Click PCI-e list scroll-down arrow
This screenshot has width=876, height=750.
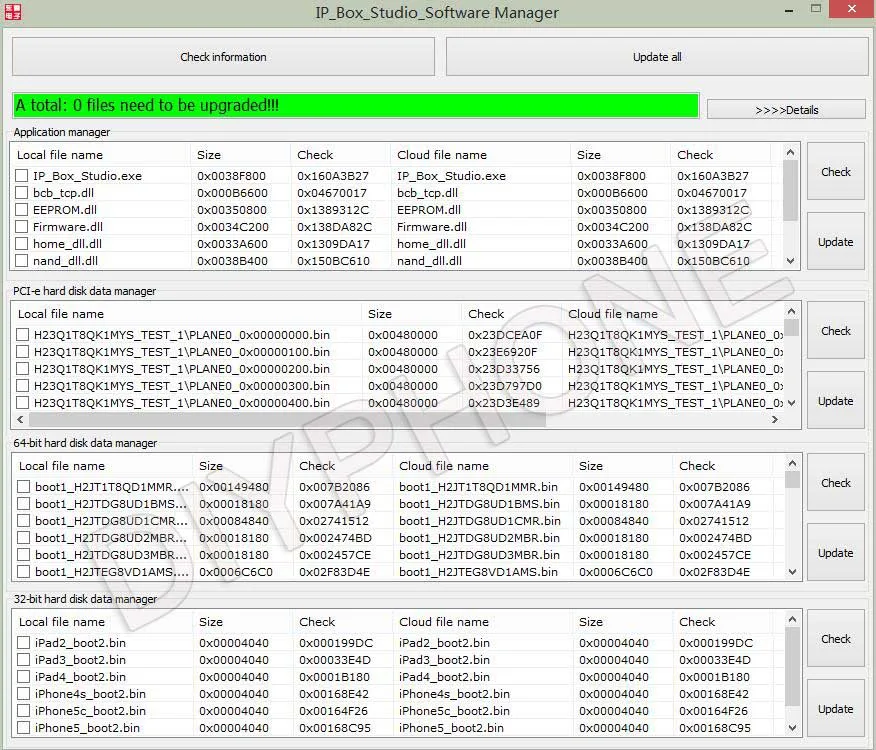click(x=791, y=403)
